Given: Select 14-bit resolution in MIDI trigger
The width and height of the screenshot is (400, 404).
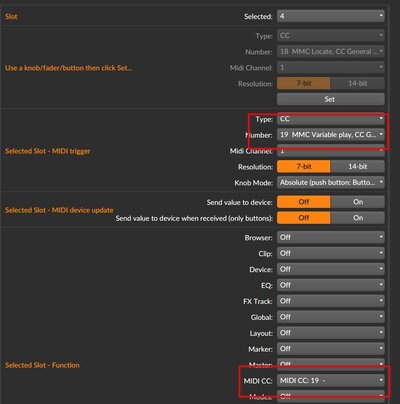Looking at the screenshot, I should point(358,166).
